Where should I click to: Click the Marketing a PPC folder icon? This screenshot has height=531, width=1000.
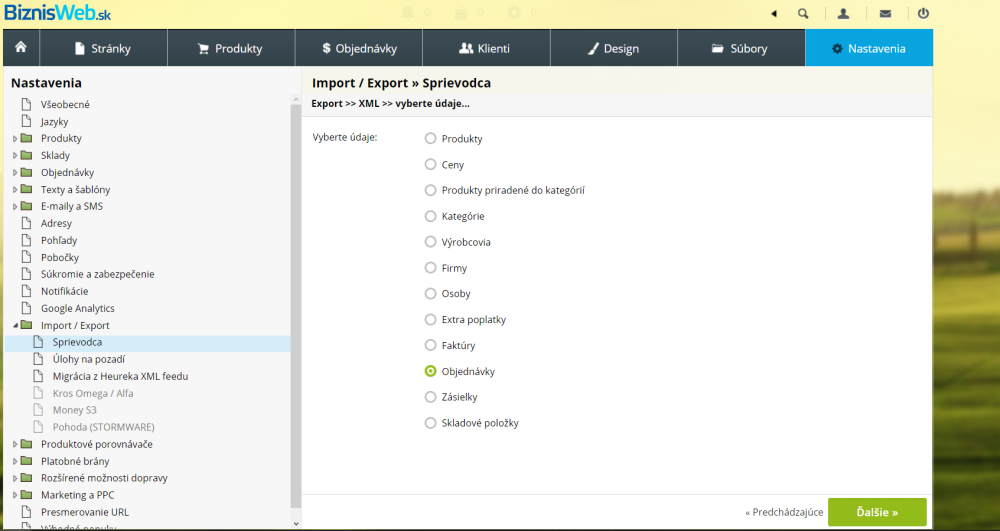[26, 495]
